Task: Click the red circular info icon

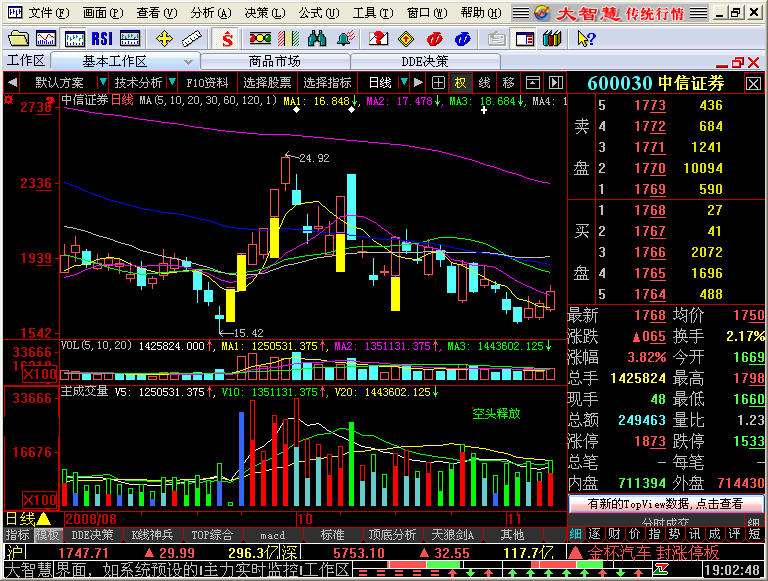Action: coord(434,39)
